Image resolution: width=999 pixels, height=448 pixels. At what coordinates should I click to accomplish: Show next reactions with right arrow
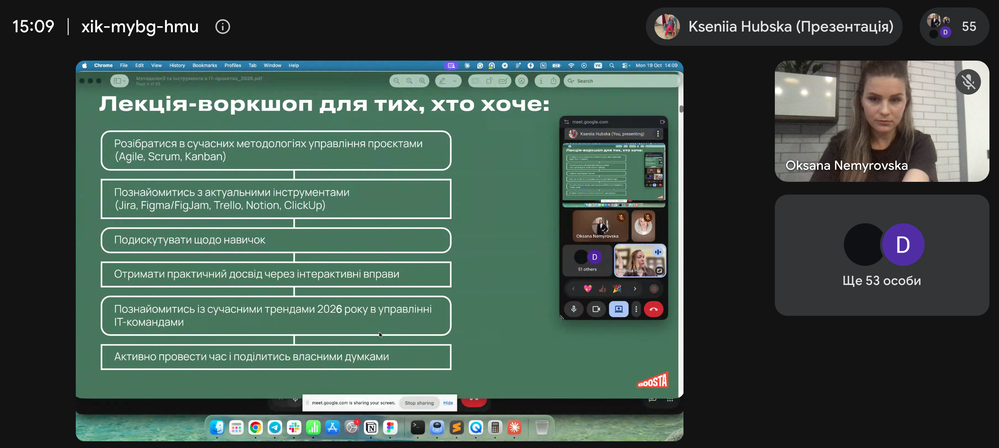[x=635, y=289]
